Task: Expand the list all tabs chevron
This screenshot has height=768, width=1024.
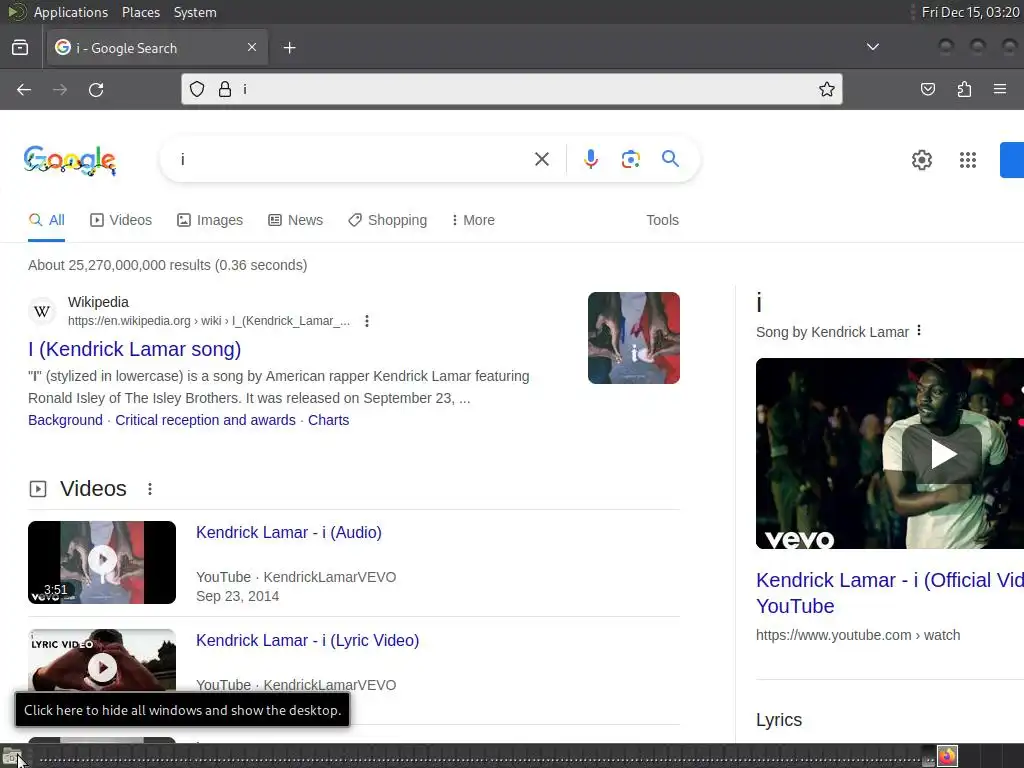Action: coord(872,47)
